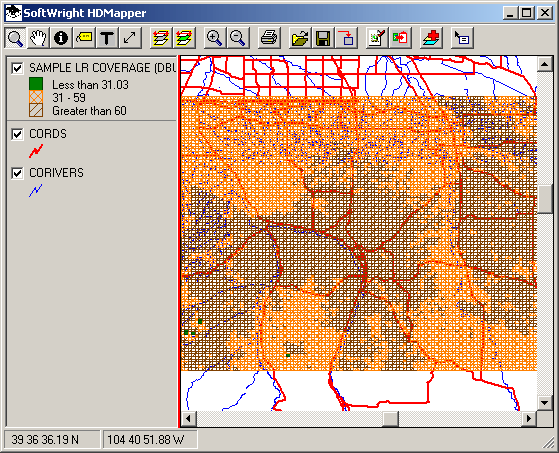Toggle the CORDS layer checkbox
The height and width of the screenshot is (453, 559).
pos(17,134)
